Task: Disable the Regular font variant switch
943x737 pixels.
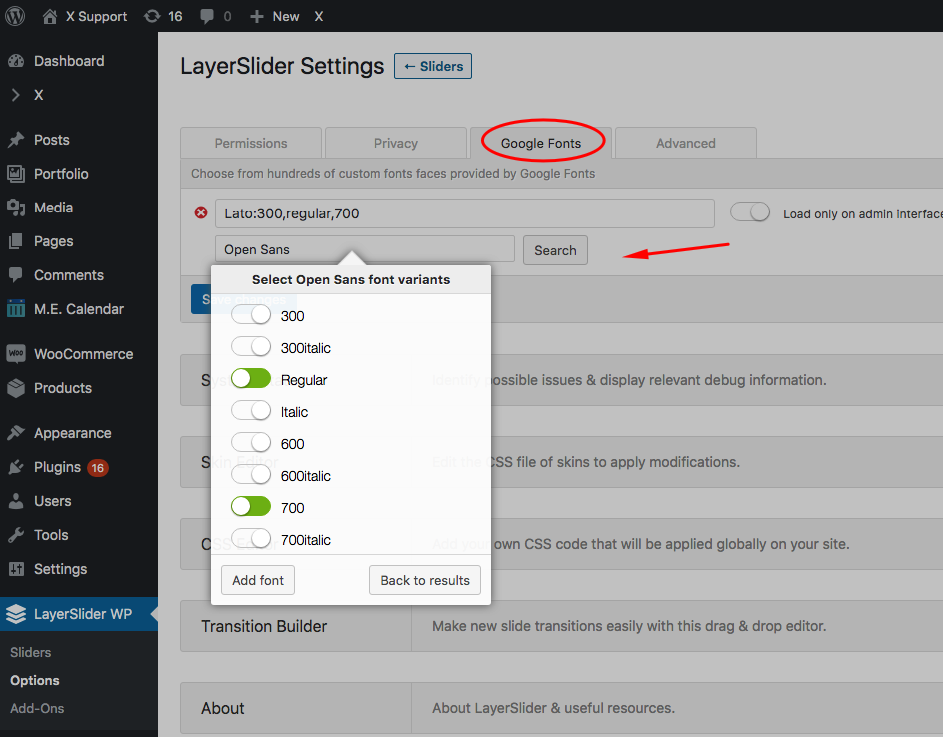Action: click(251, 379)
